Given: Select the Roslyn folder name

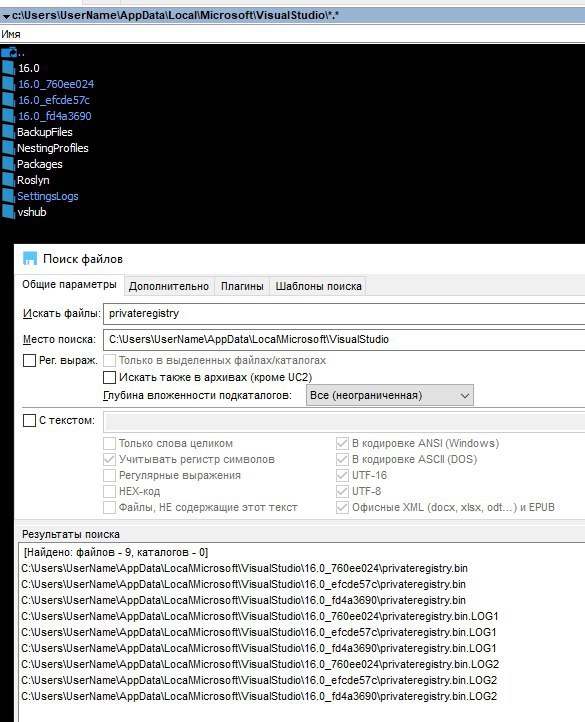Looking at the screenshot, I should click(33, 180).
